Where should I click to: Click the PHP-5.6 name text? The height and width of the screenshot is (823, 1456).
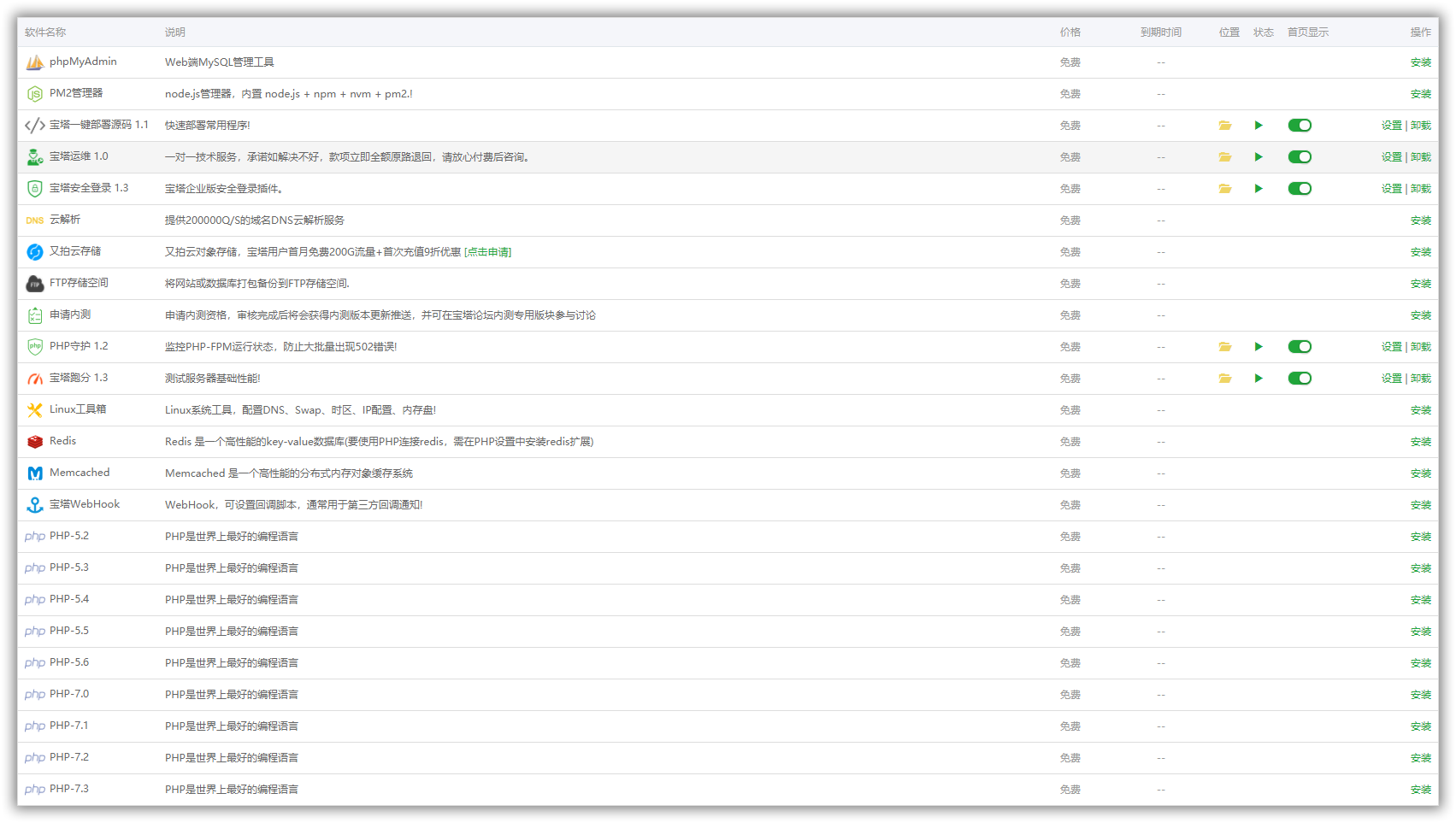69,662
